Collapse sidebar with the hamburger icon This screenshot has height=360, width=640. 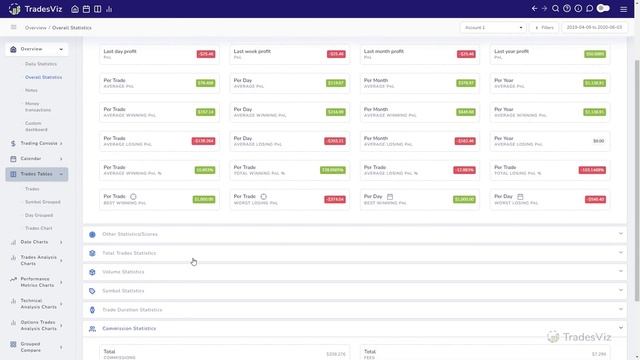coord(13,27)
